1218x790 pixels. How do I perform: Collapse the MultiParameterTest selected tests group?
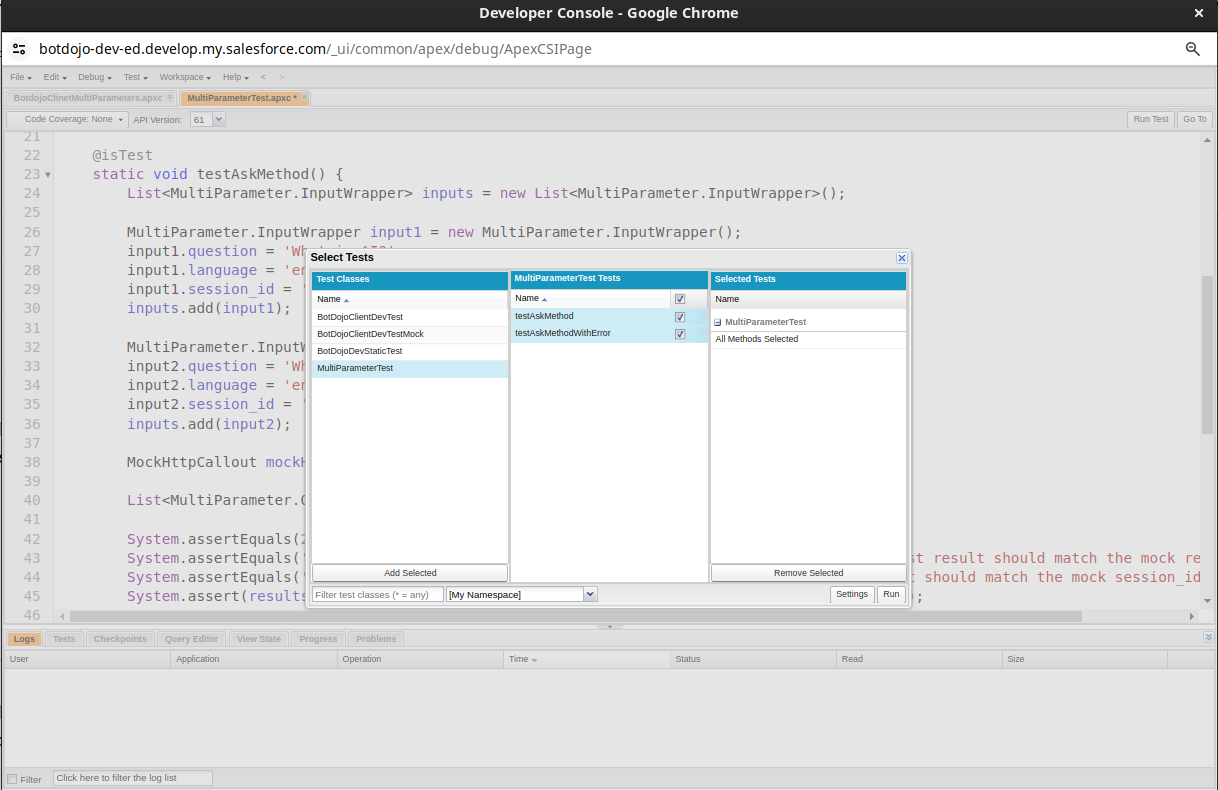coord(717,323)
